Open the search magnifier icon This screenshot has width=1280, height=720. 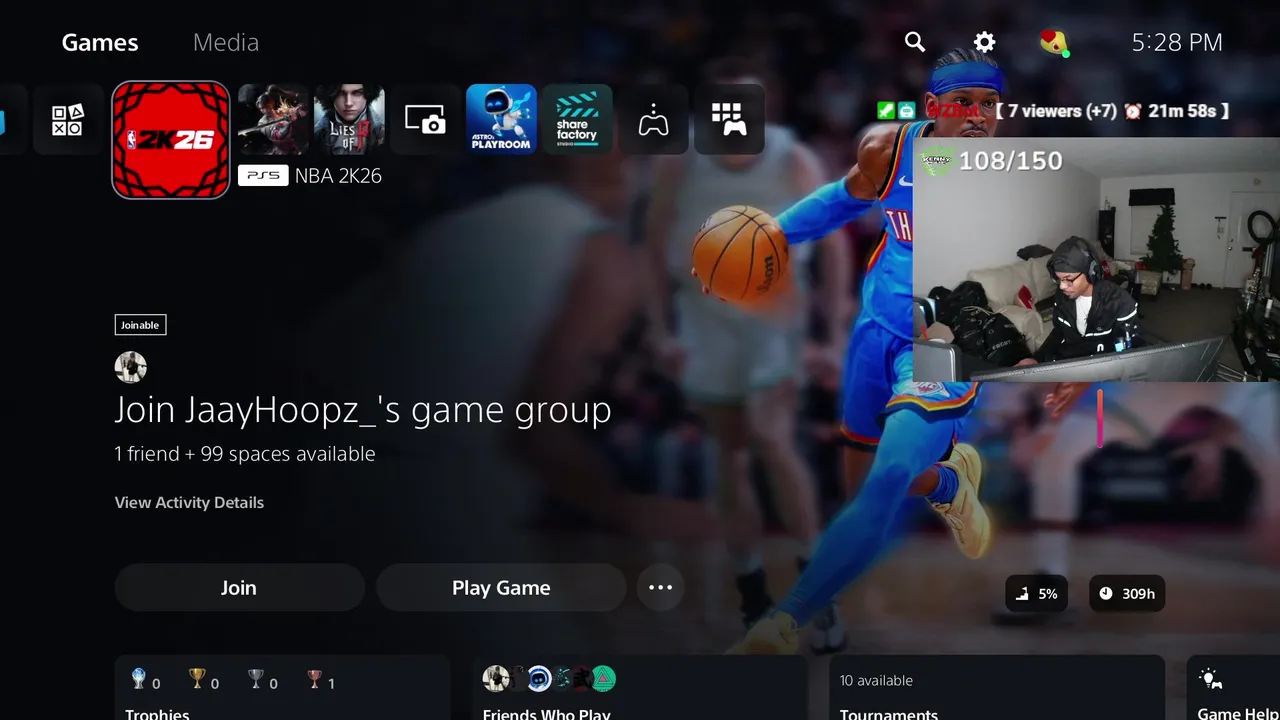coord(915,42)
